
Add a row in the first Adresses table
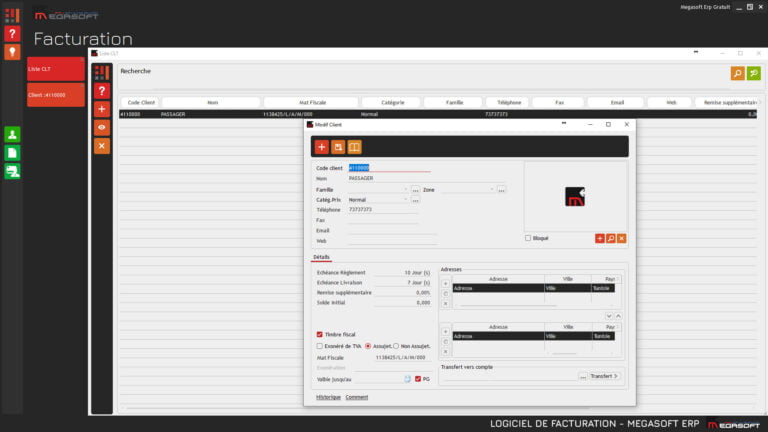445,284
